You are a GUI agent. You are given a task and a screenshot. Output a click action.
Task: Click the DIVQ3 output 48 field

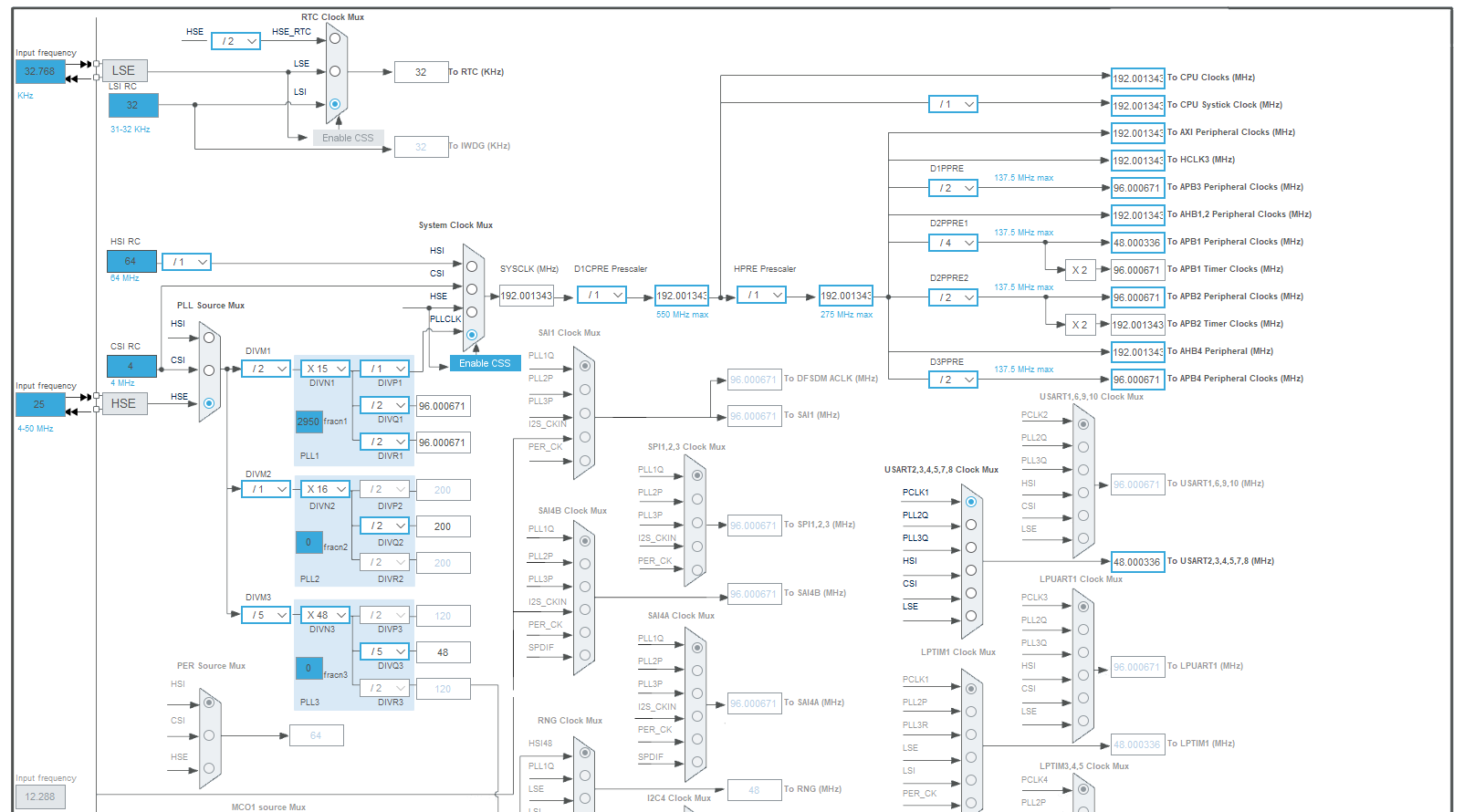(x=443, y=652)
